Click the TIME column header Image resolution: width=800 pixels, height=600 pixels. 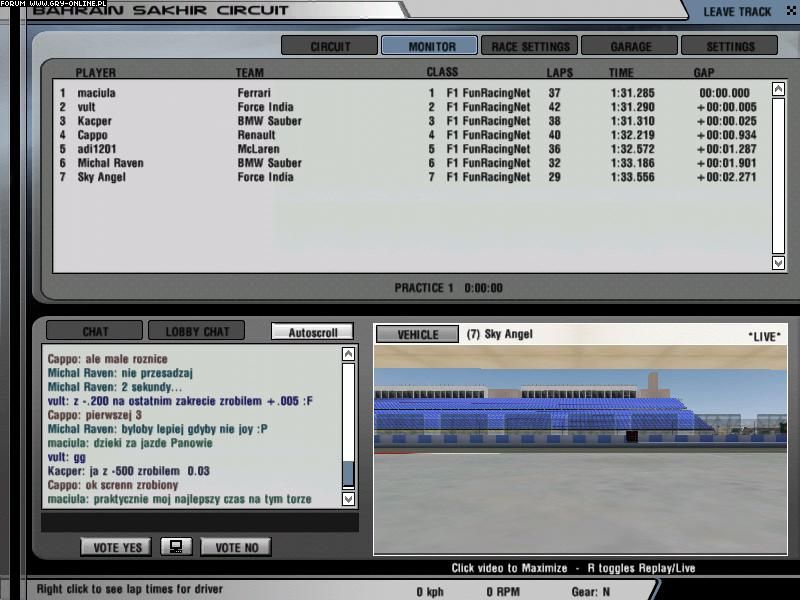[620, 72]
